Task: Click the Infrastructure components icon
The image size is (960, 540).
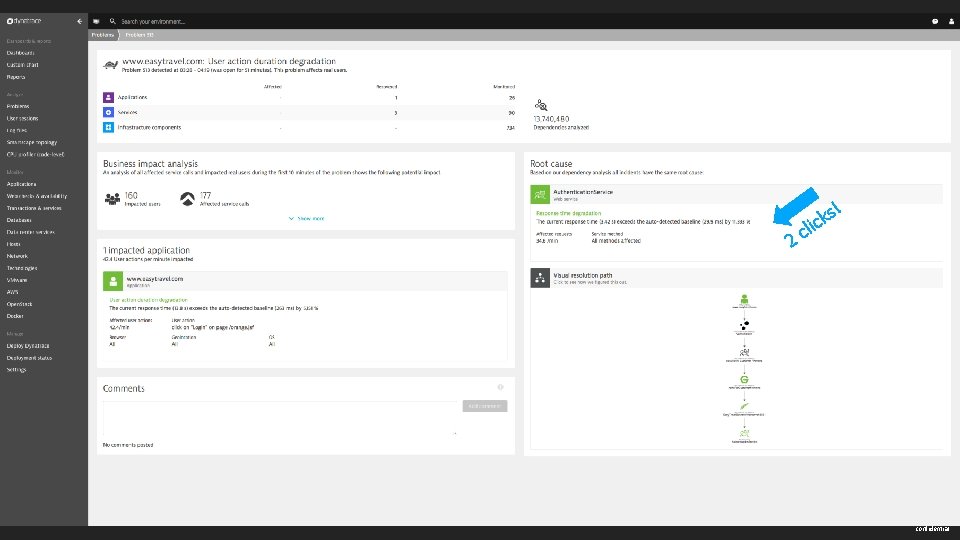Action: pos(108,127)
